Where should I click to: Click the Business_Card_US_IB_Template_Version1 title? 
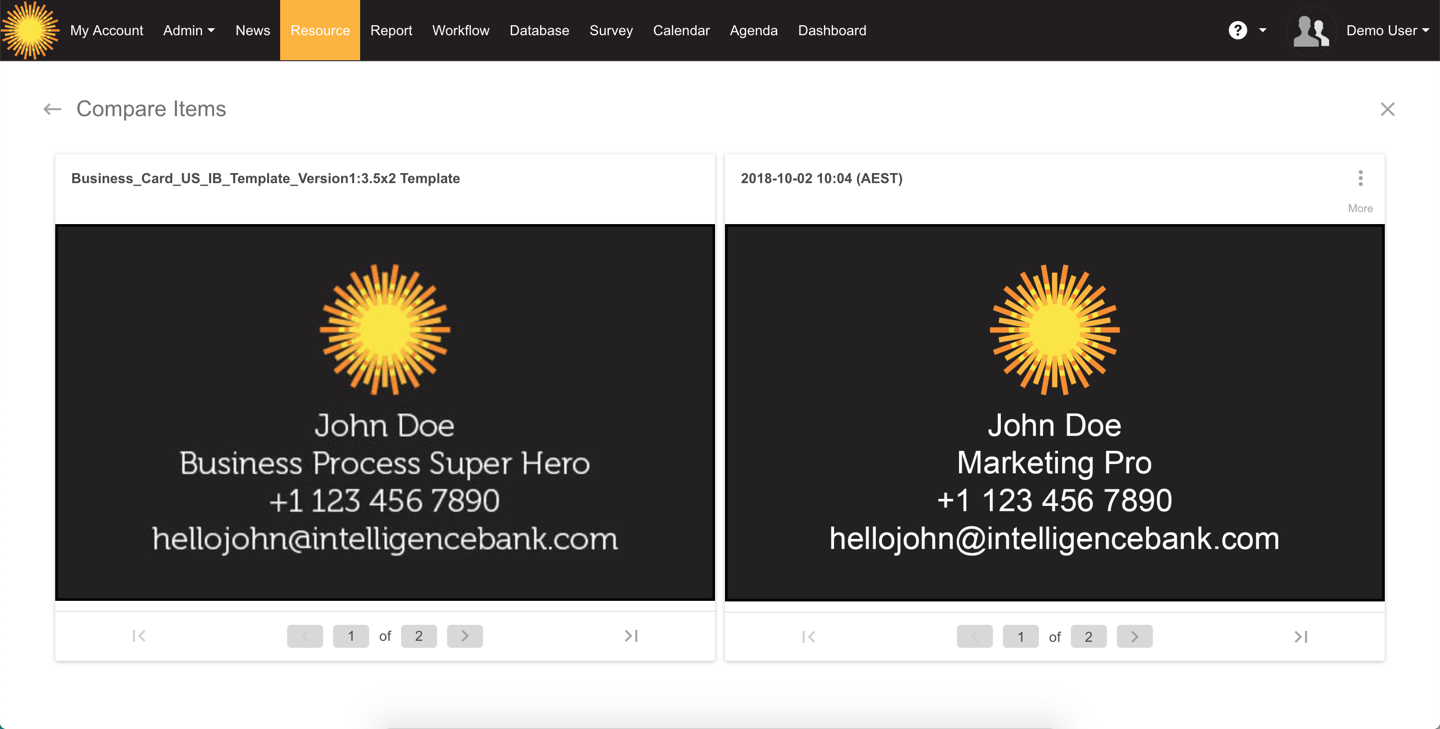(265, 178)
